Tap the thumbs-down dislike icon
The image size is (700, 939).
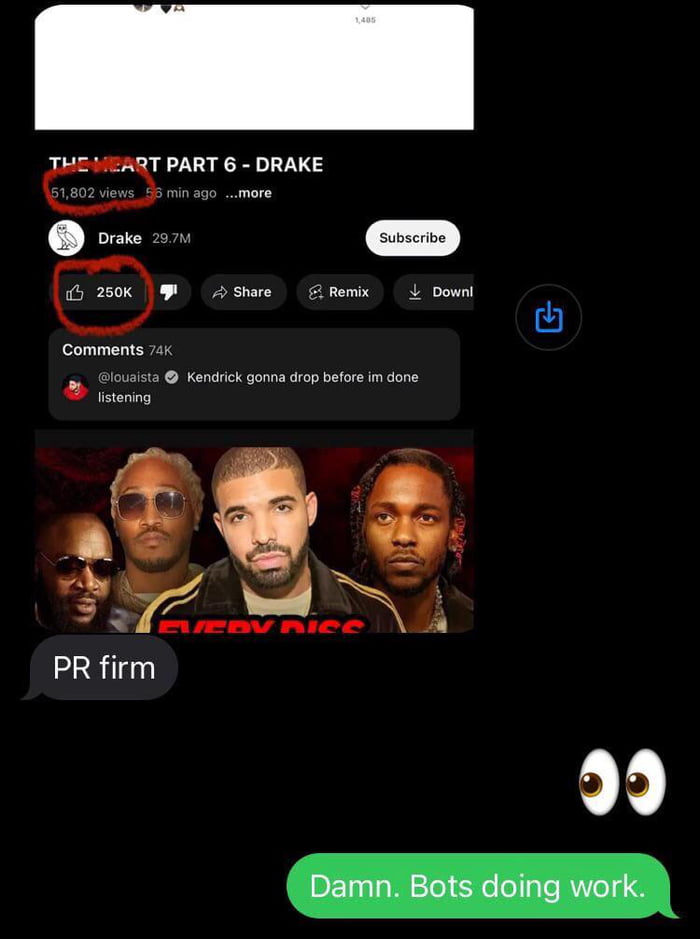click(x=169, y=292)
